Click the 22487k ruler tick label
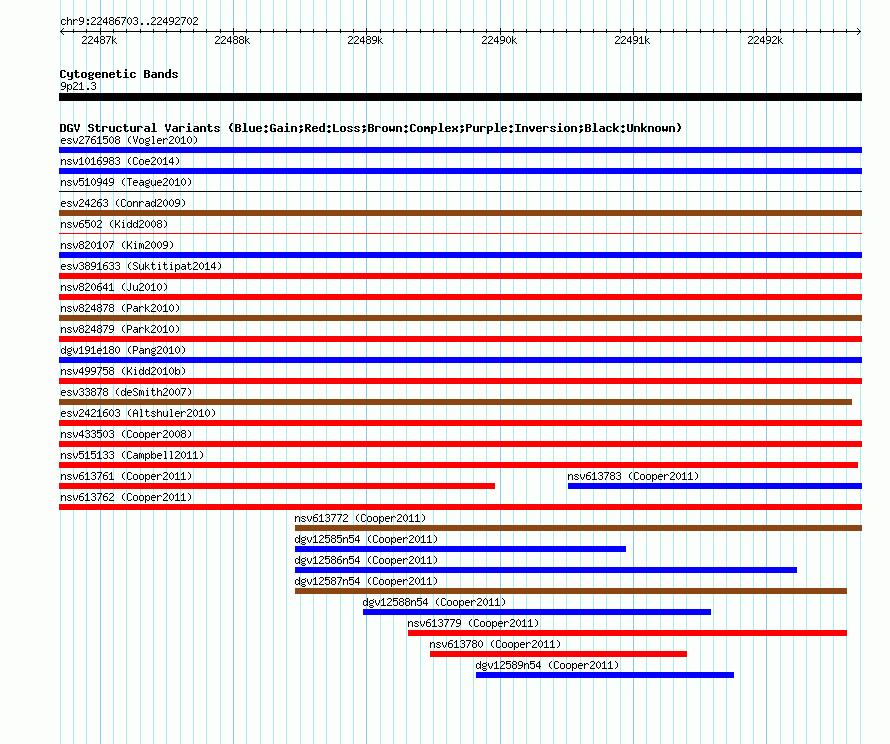Image resolution: width=890 pixels, height=744 pixels. (99, 40)
